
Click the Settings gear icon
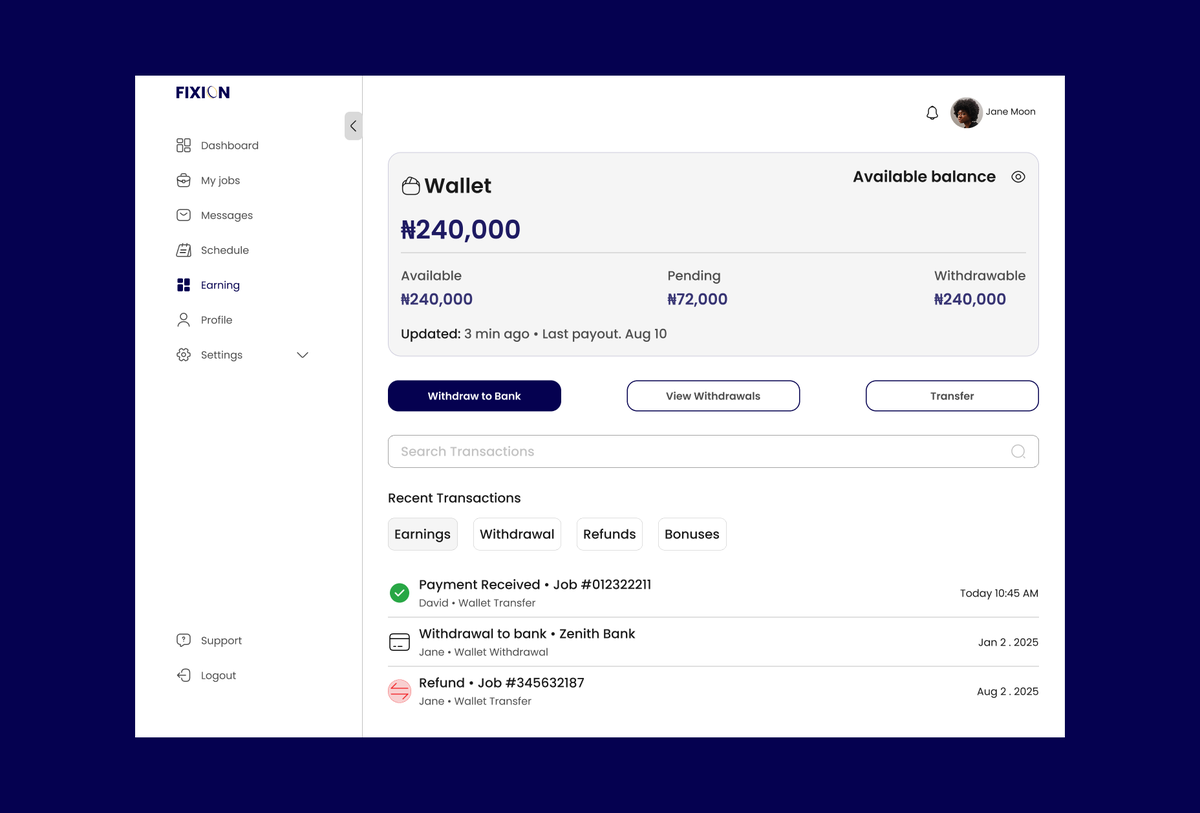click(183, 355)
